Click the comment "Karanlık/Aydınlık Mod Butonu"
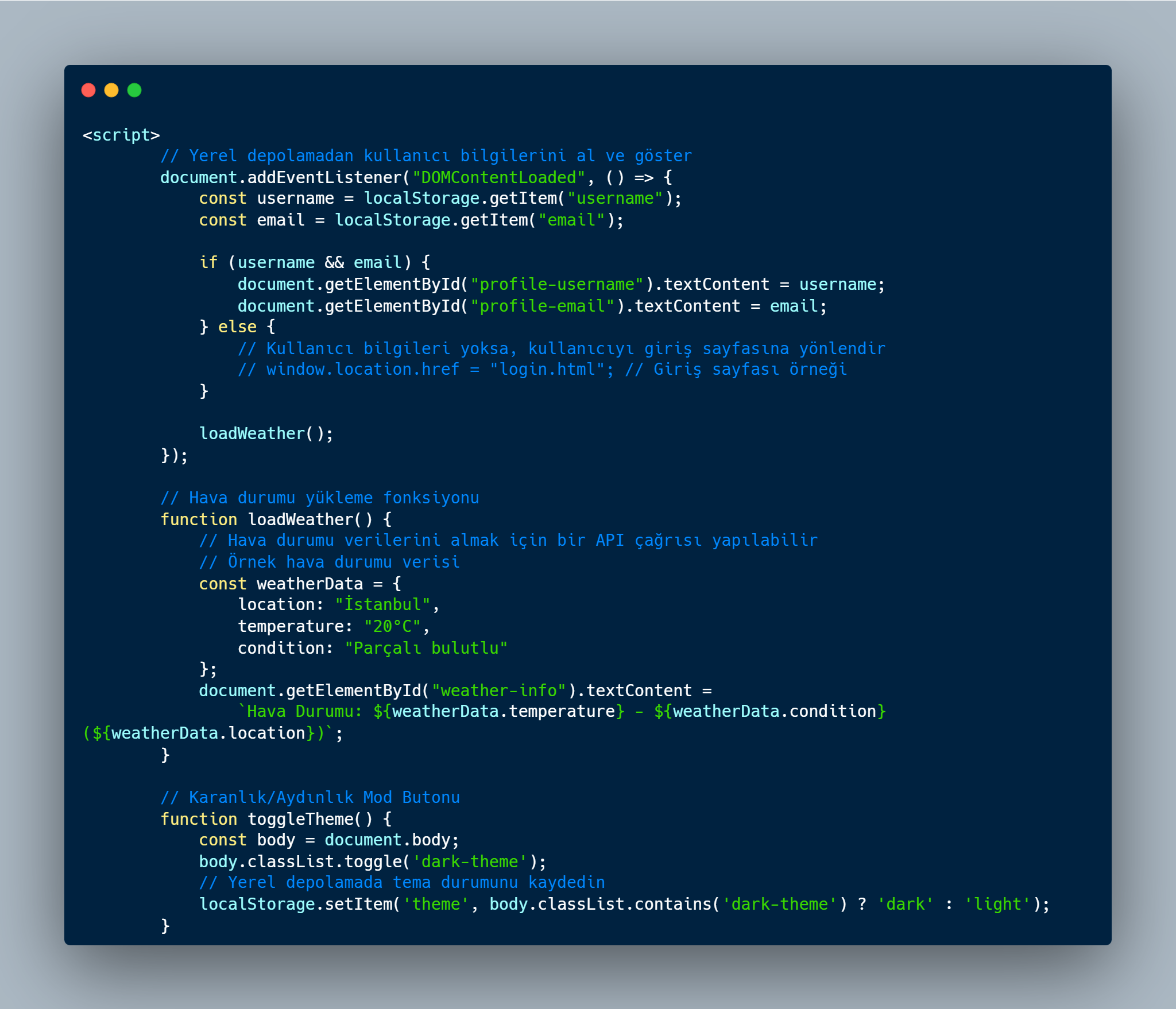 [x=310, y=798]
